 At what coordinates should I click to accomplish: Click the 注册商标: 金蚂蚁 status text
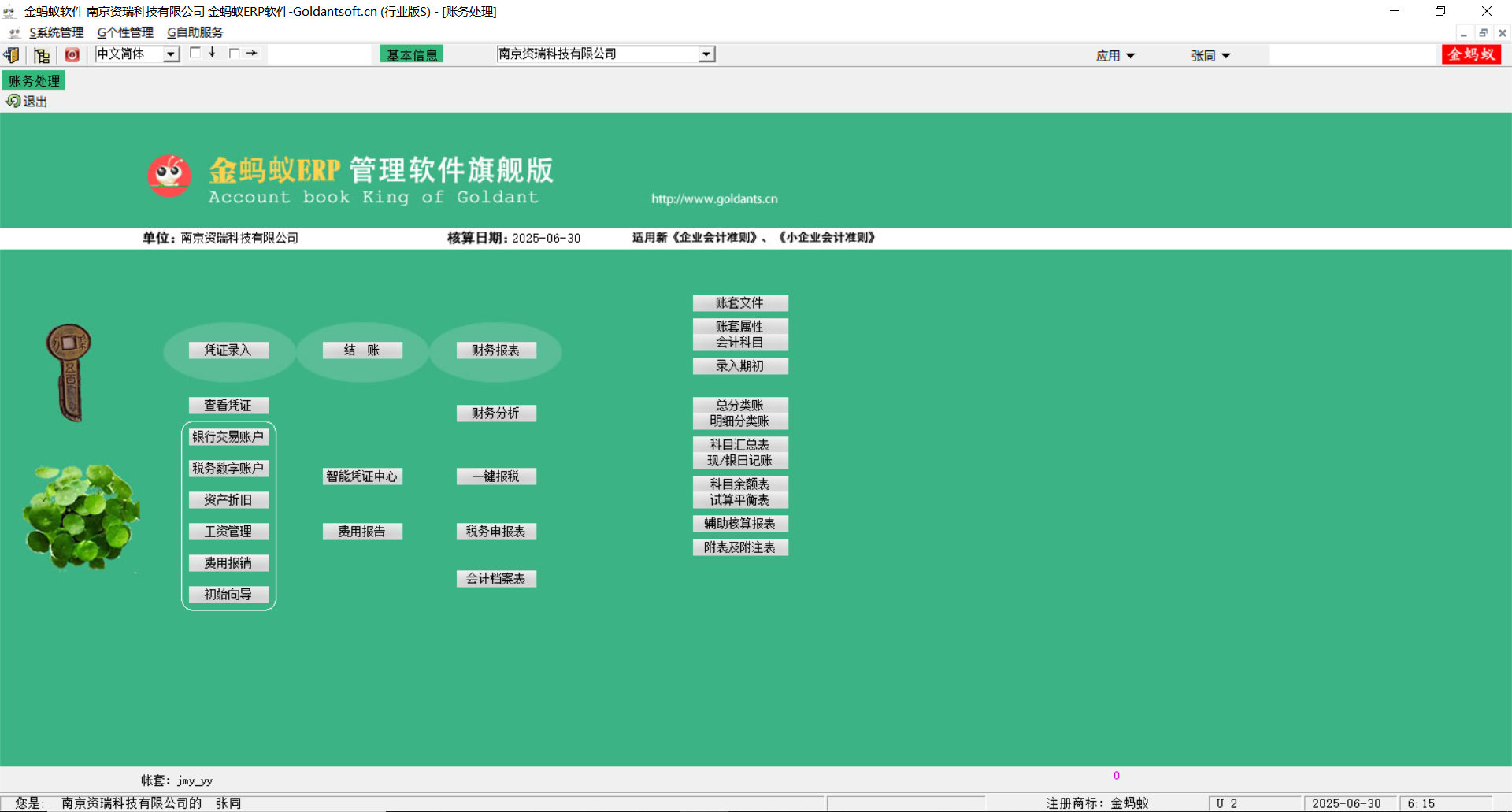click(x=1097, y=803)
